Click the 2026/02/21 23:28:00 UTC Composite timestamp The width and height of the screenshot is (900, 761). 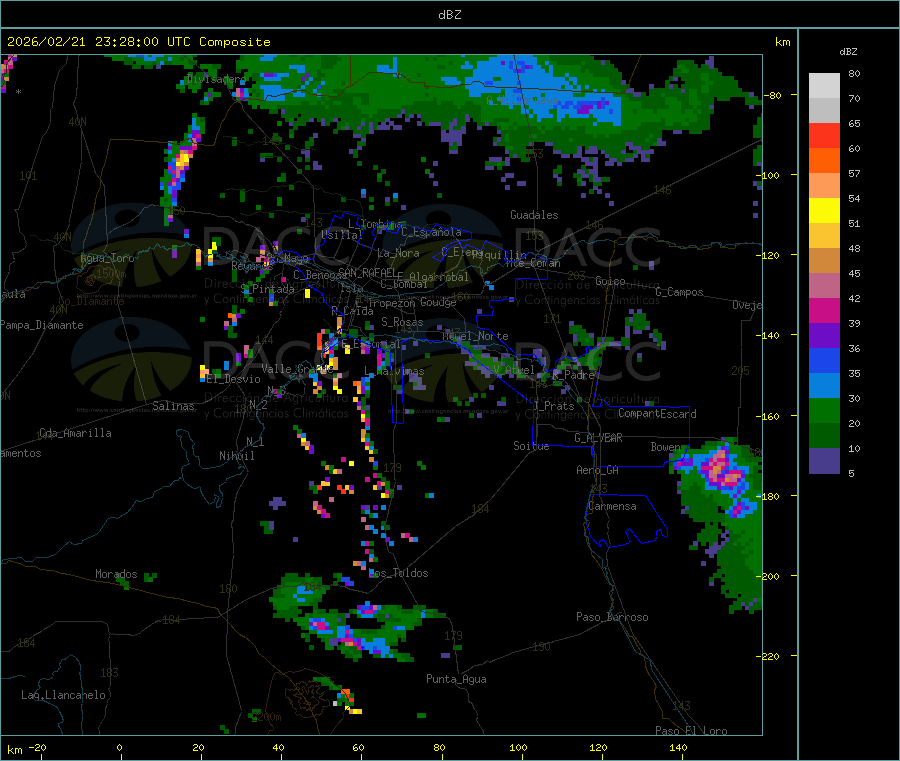click(x=138, y=42)
